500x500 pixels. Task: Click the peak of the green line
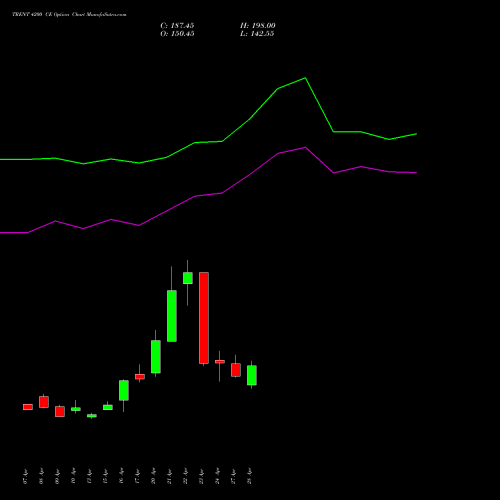click(x=305, y=78)
